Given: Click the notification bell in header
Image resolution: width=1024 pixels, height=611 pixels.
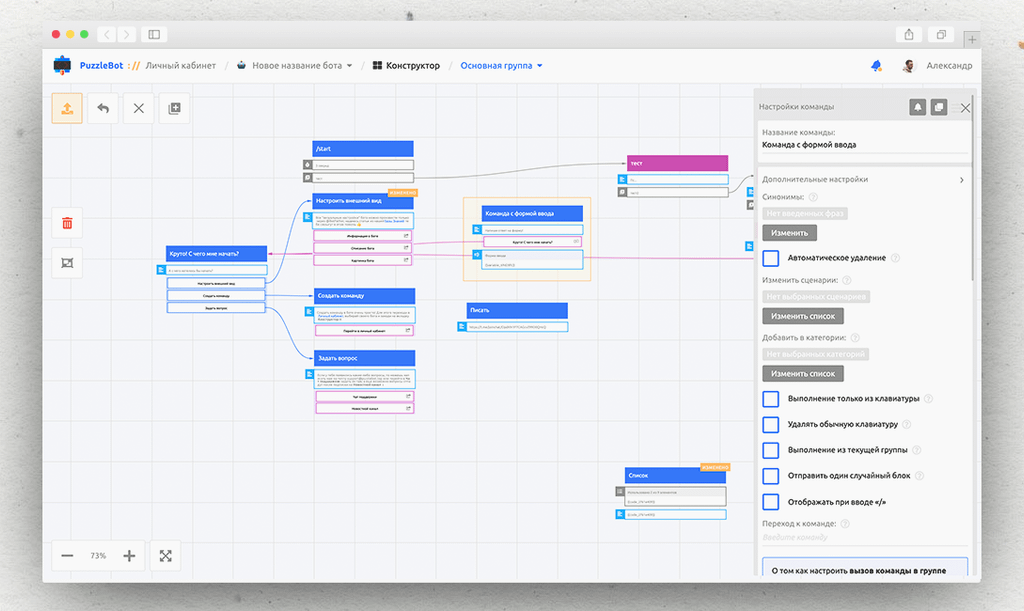Looking at the screenshot, I should [876, 65].
